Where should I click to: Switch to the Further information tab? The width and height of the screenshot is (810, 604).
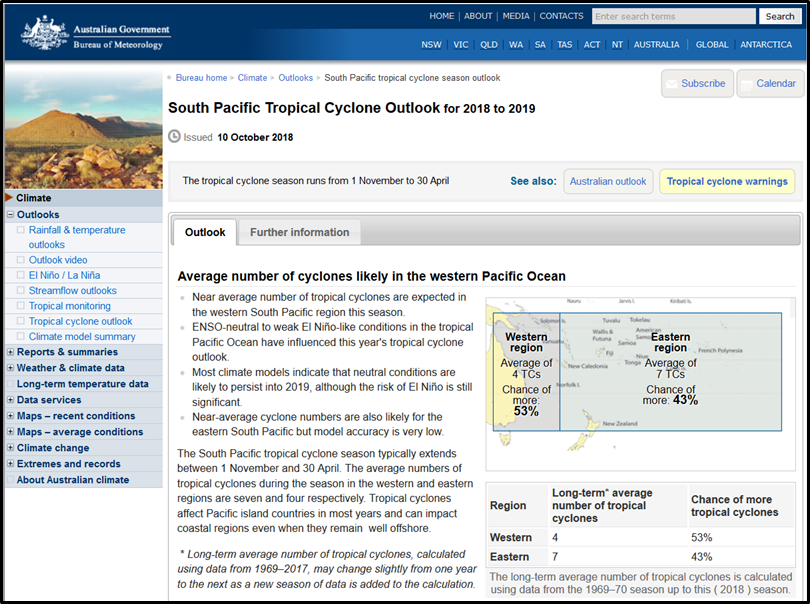299,231
